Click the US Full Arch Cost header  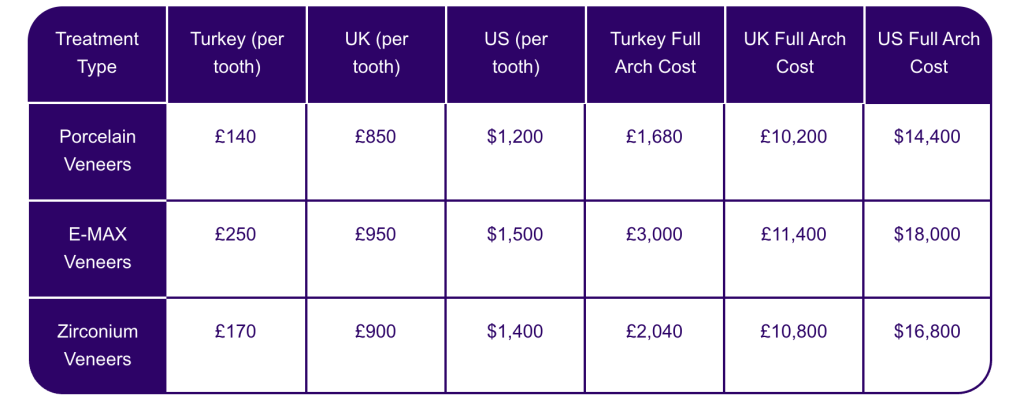coord(928,54)
